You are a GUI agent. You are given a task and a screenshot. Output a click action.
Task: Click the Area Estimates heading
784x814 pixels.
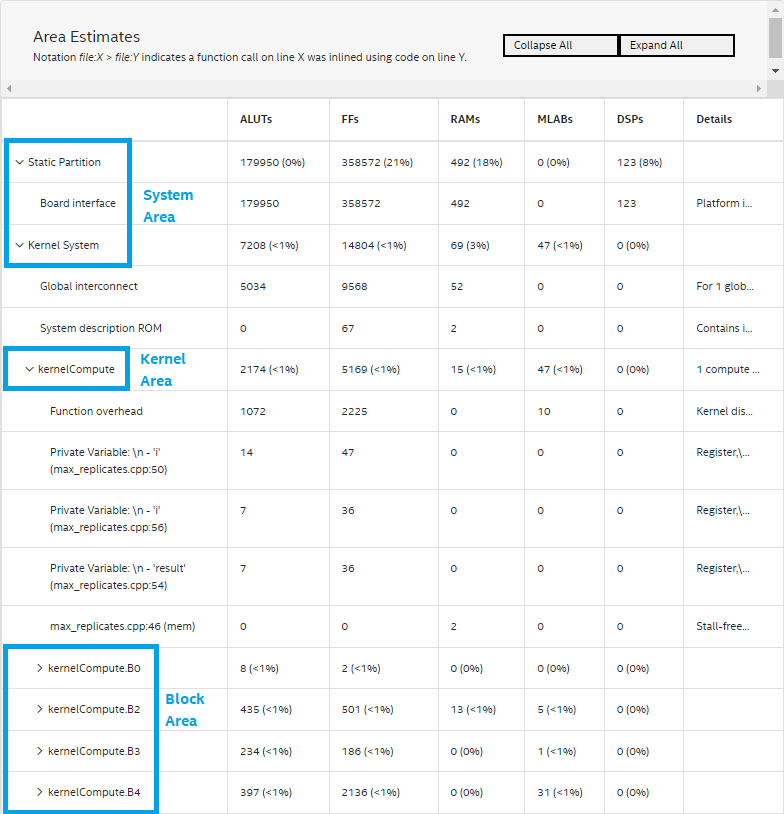pos(87,37)
